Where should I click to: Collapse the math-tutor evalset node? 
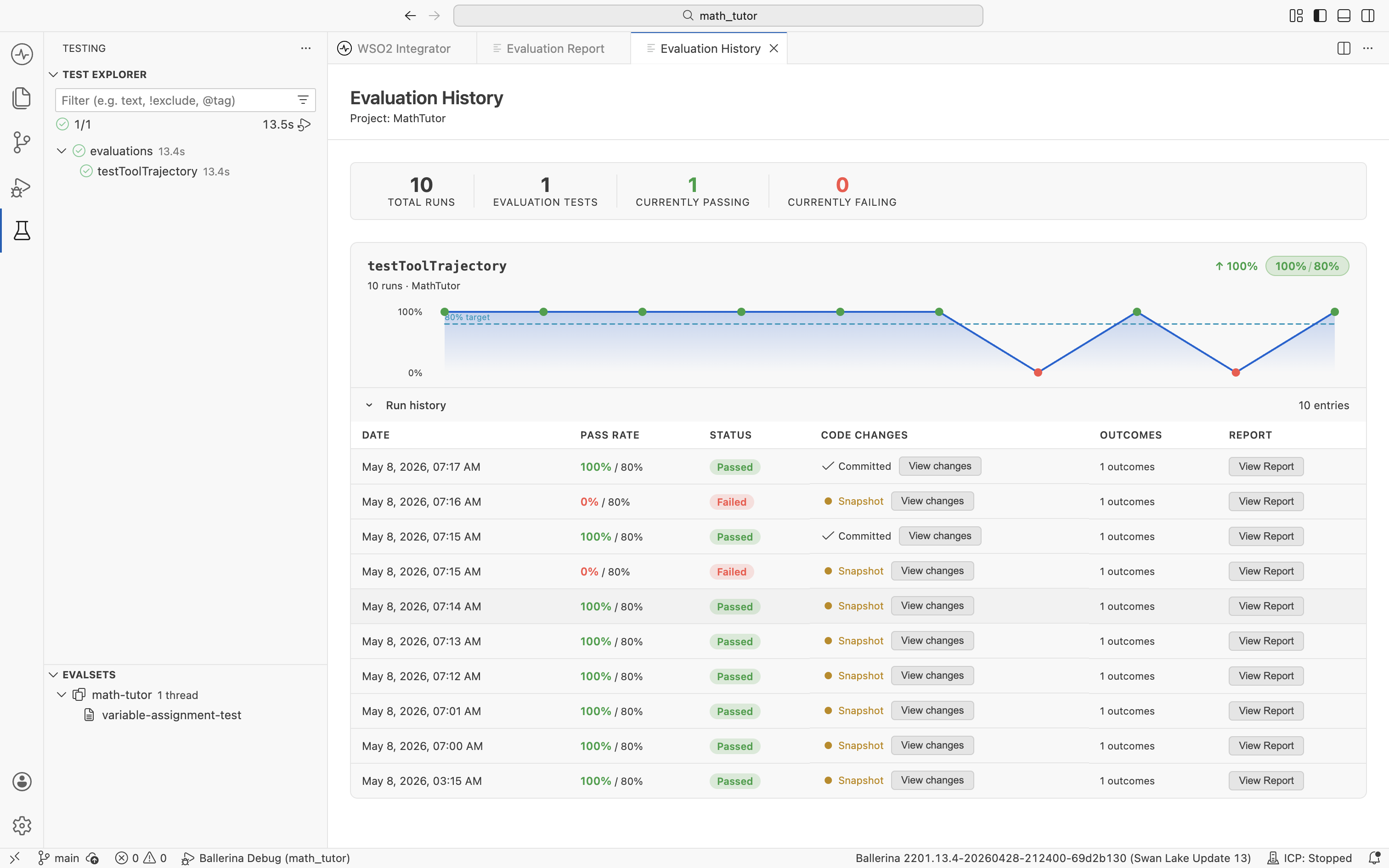(62, 694)
